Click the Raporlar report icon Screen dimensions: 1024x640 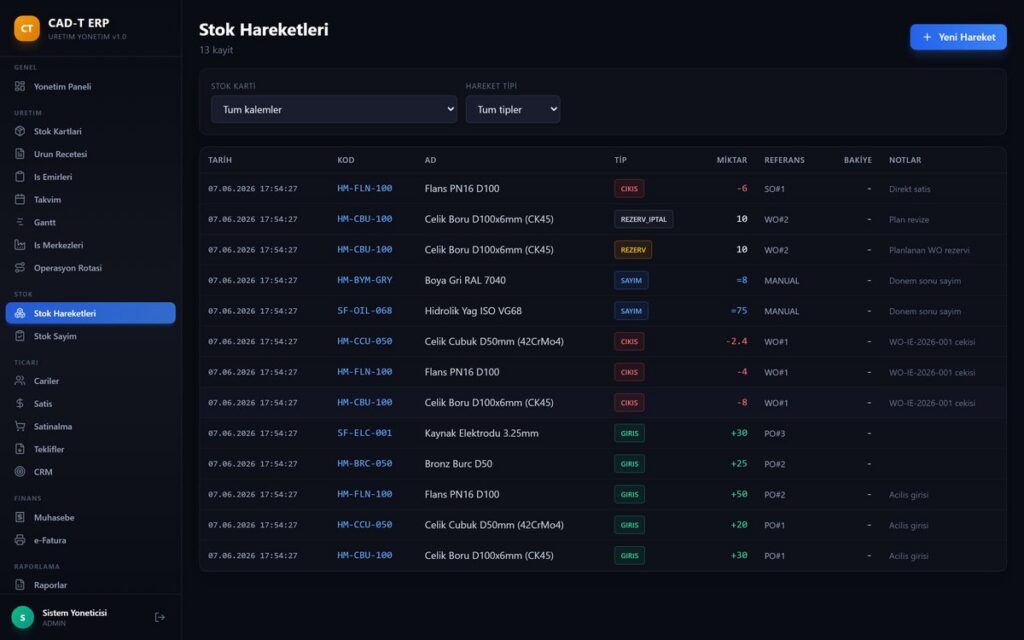20,585
